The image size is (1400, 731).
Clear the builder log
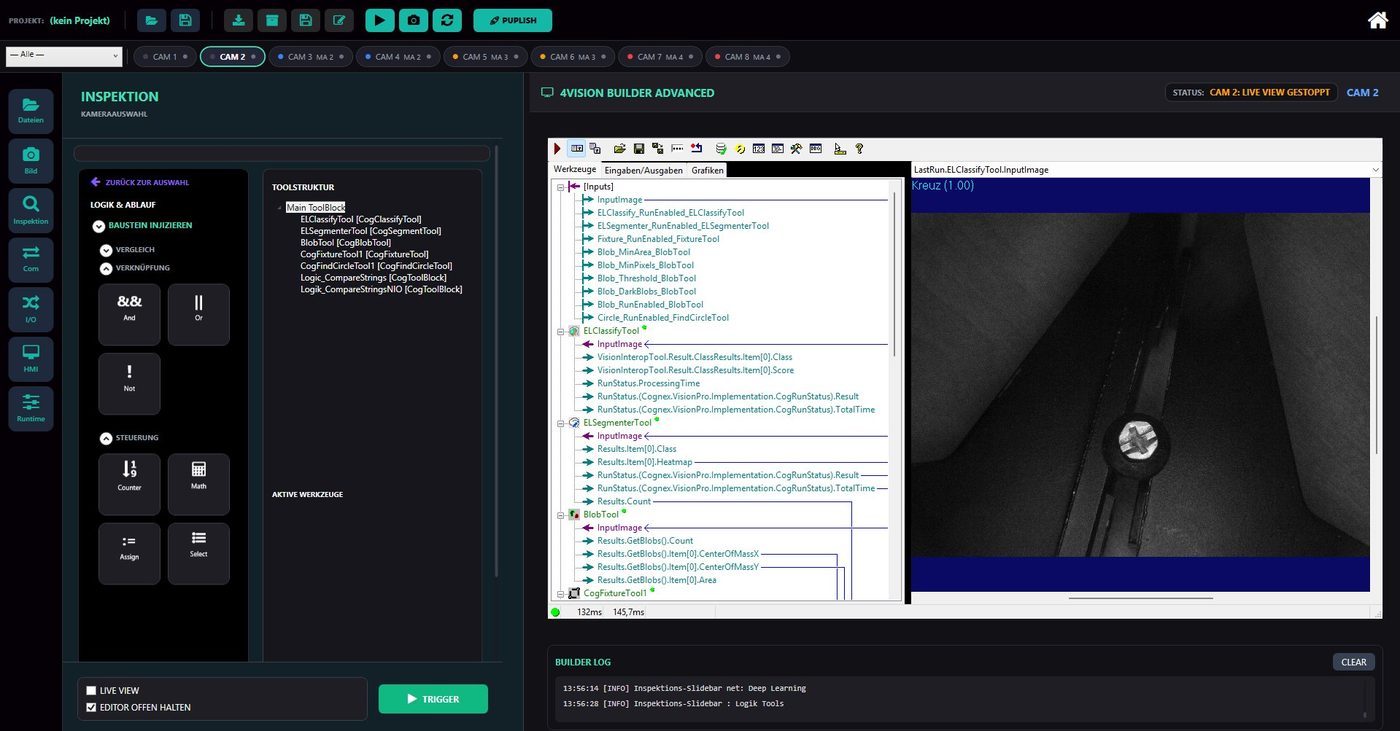(1354, 662)
